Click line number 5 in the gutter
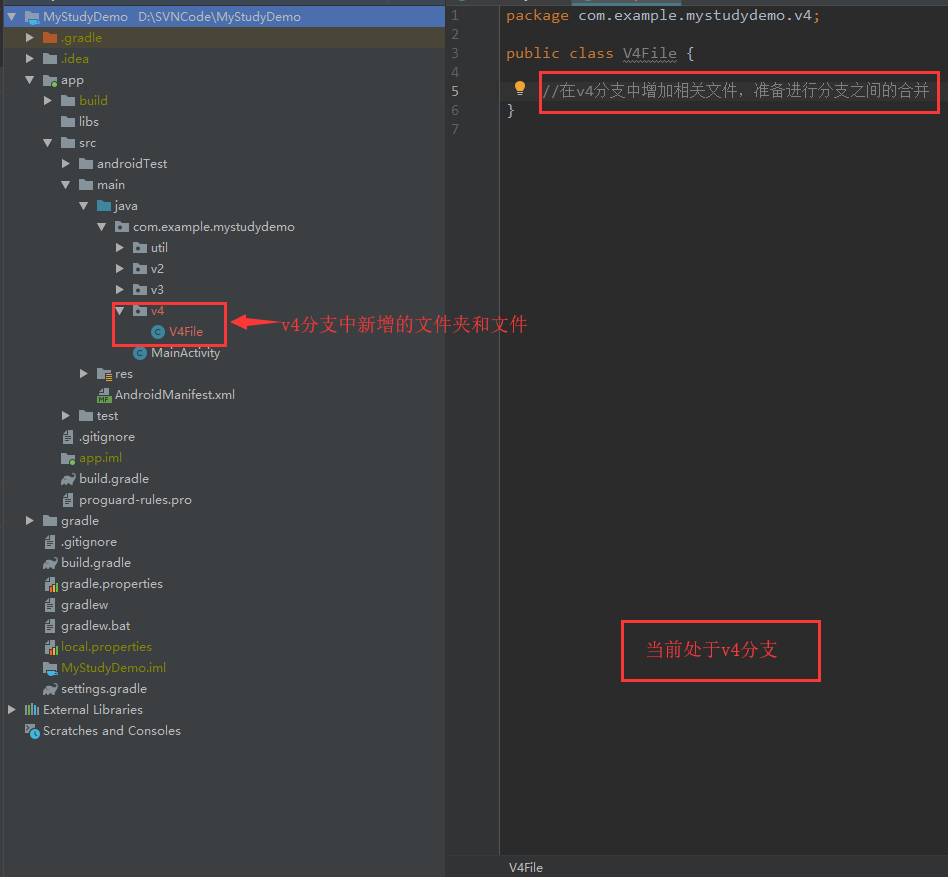Screen dimensions: 948x877 [455, 91]
